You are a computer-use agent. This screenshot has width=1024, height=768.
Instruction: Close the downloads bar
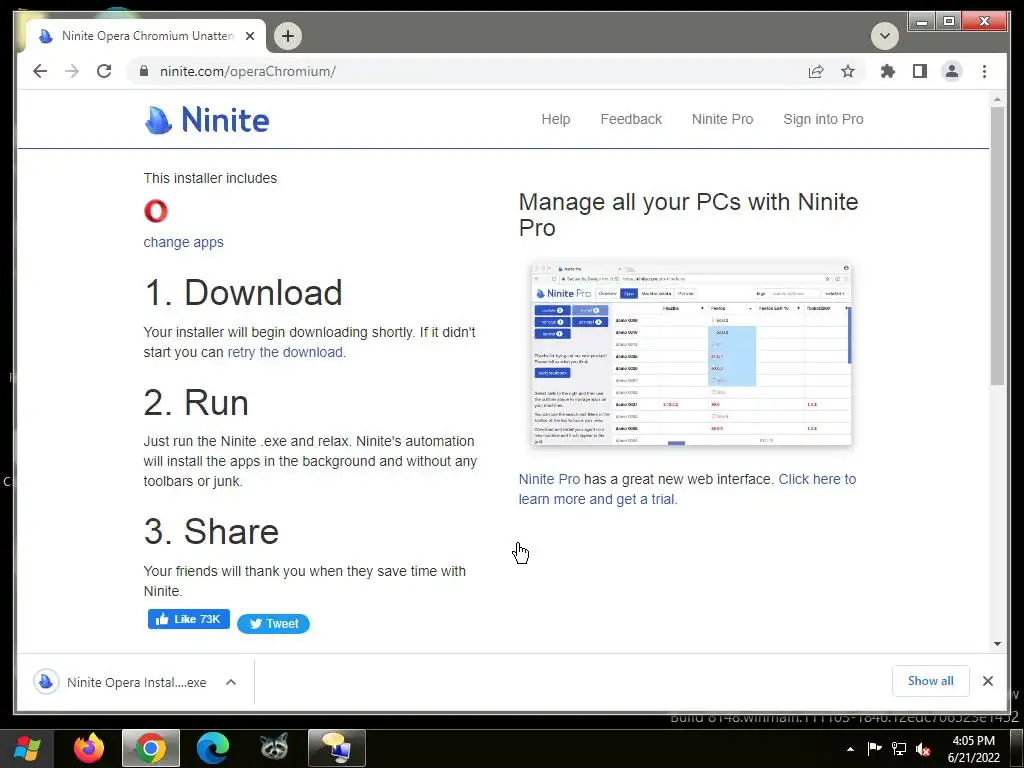[987, 681]
